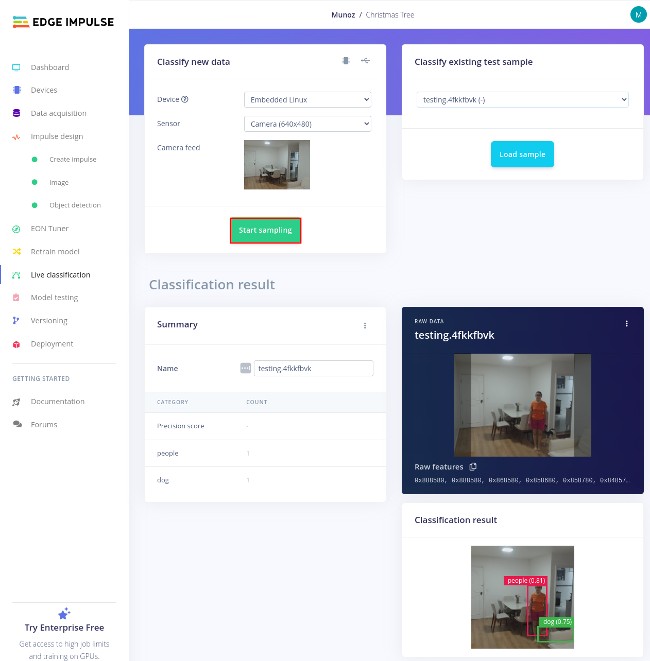Open the test sample selector dropdown

tap(522, 100)
